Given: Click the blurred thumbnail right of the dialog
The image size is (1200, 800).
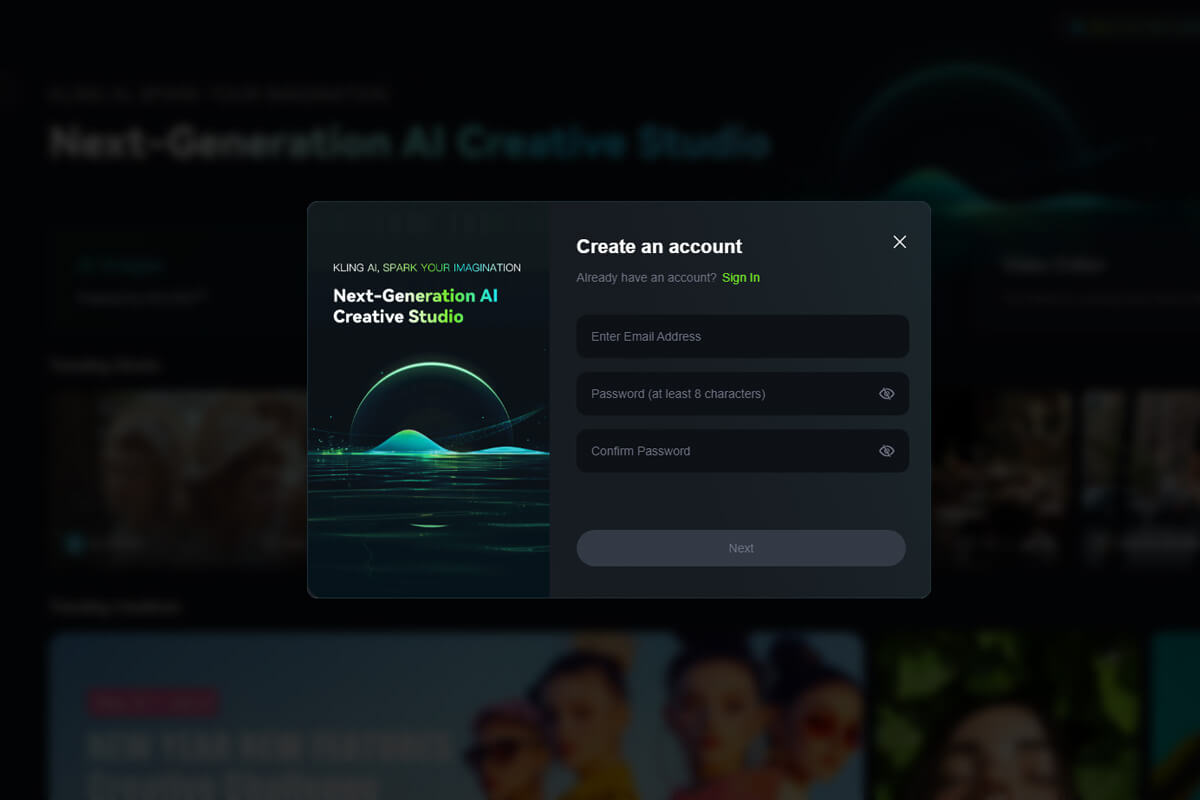Looking at the screenshot, I should click(1000, 470).
